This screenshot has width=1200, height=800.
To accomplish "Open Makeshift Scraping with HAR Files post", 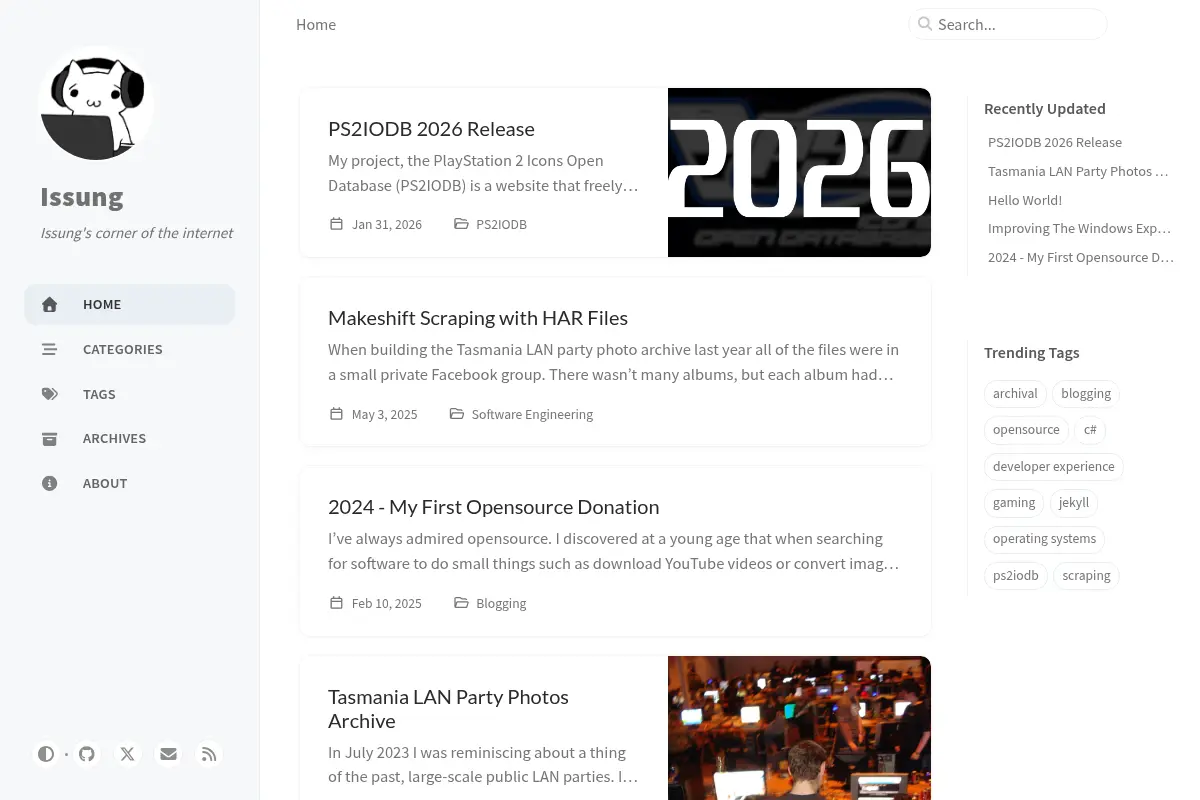I will point(478,318).
